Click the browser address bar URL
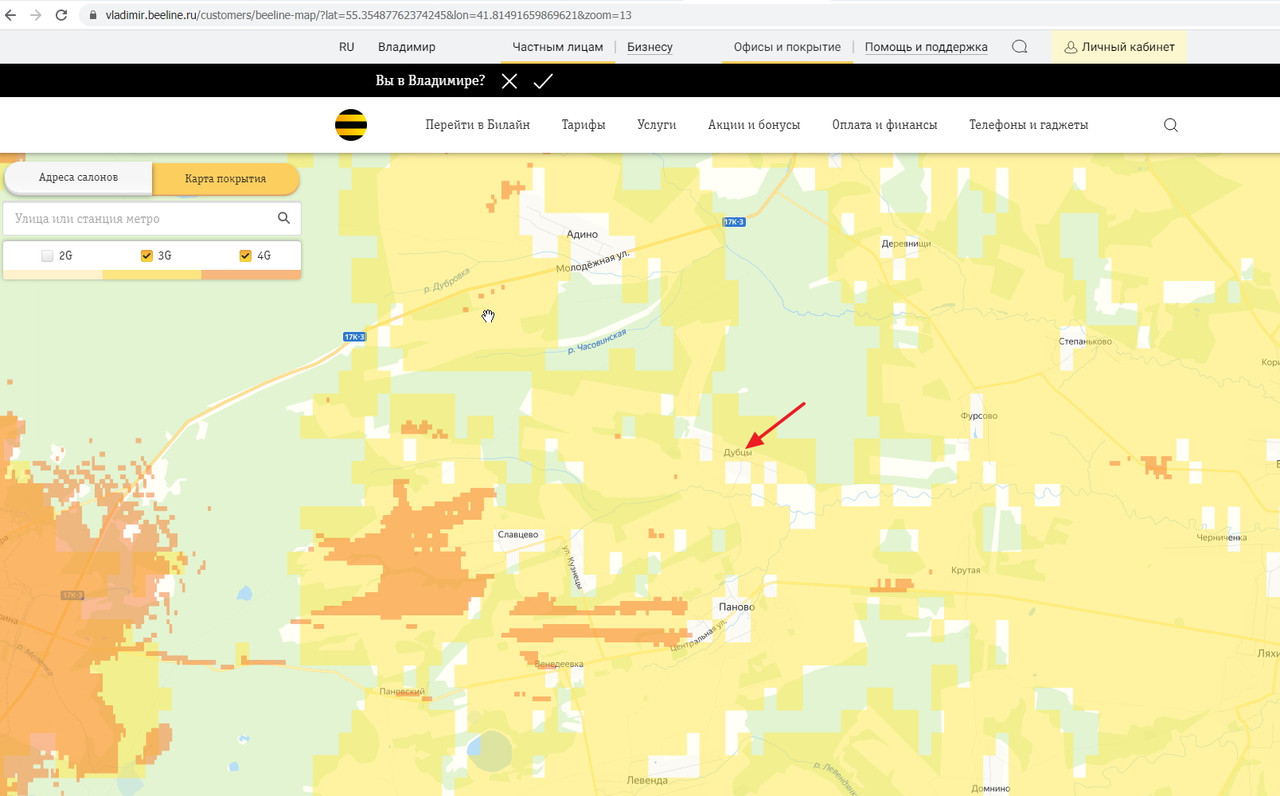The width and height of the screenshot is (1280, 796). (x=368, y=16)
